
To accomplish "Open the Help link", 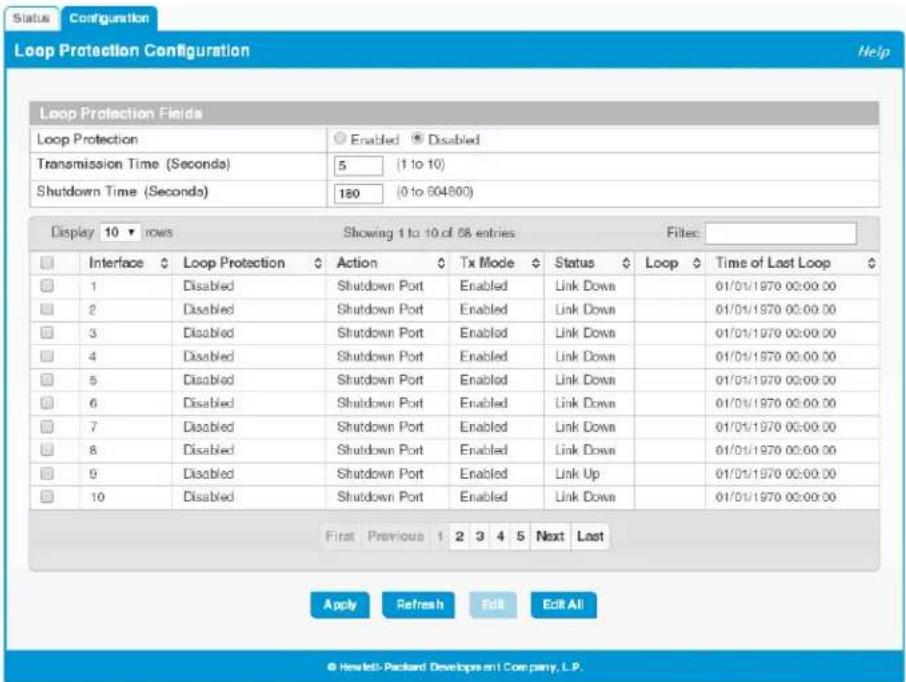I will coord(873,51).
